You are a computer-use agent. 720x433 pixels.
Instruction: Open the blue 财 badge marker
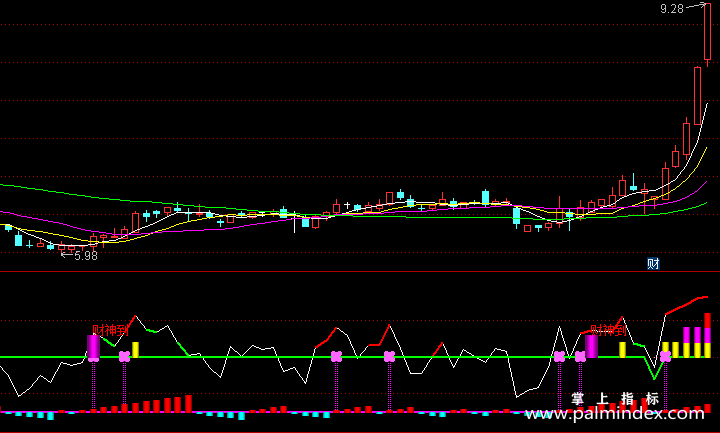653,264
